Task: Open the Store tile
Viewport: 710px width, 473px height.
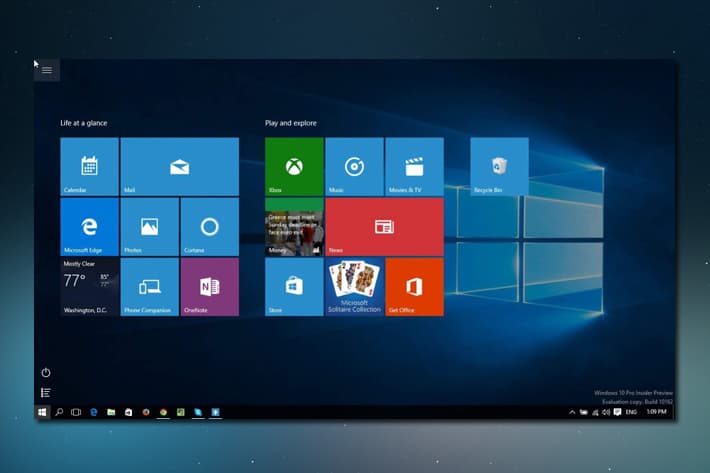Action: point(294,287)
